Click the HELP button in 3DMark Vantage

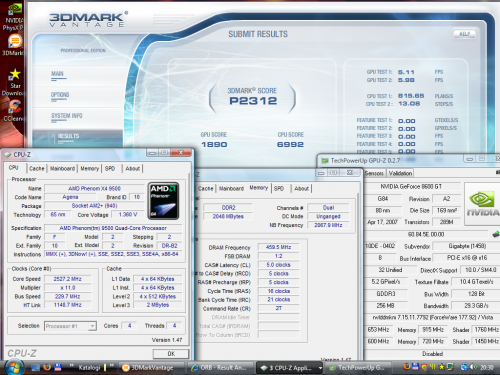pos(464,34)
